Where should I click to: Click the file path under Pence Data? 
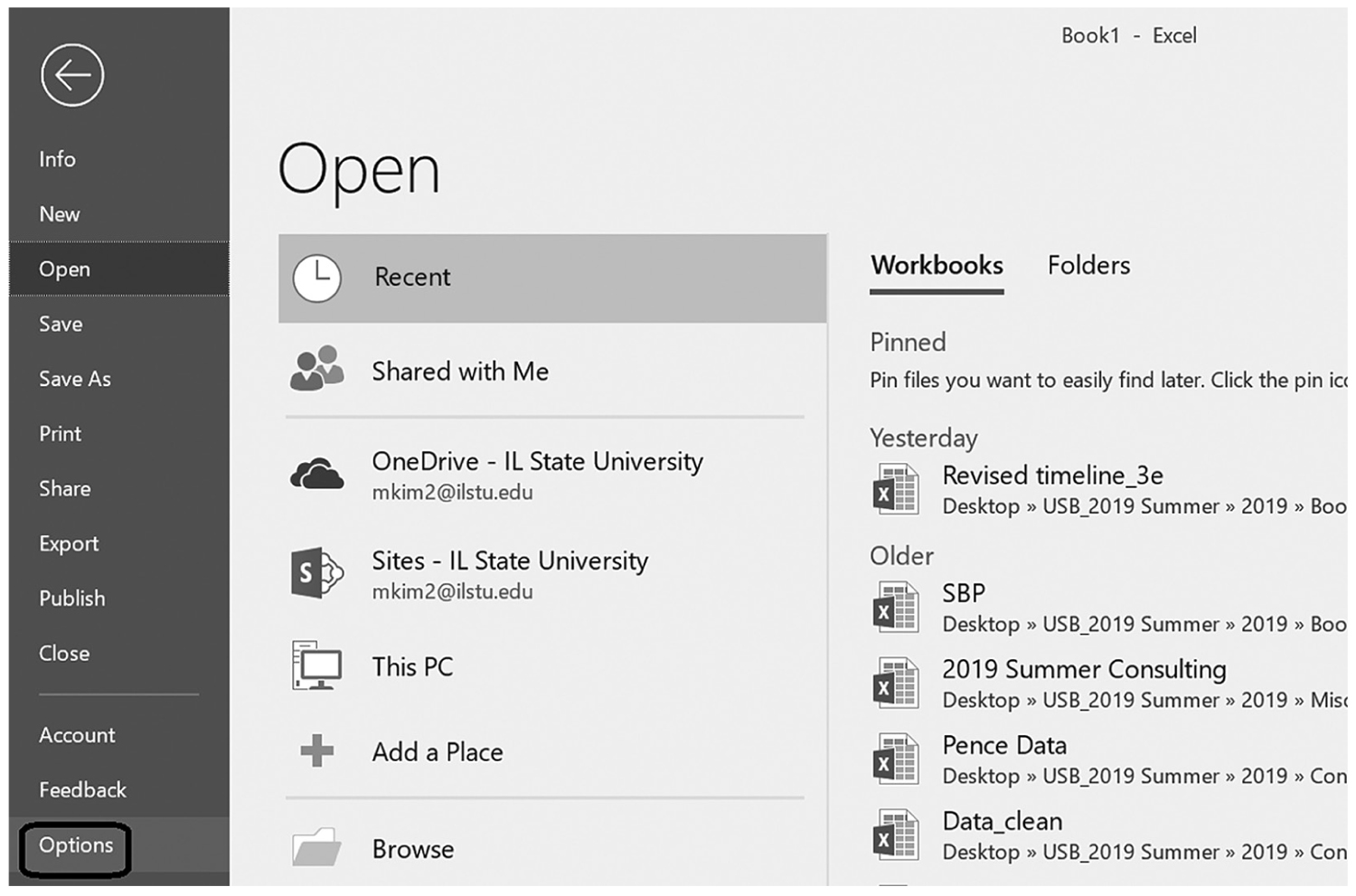click(x=1144, y=777)
